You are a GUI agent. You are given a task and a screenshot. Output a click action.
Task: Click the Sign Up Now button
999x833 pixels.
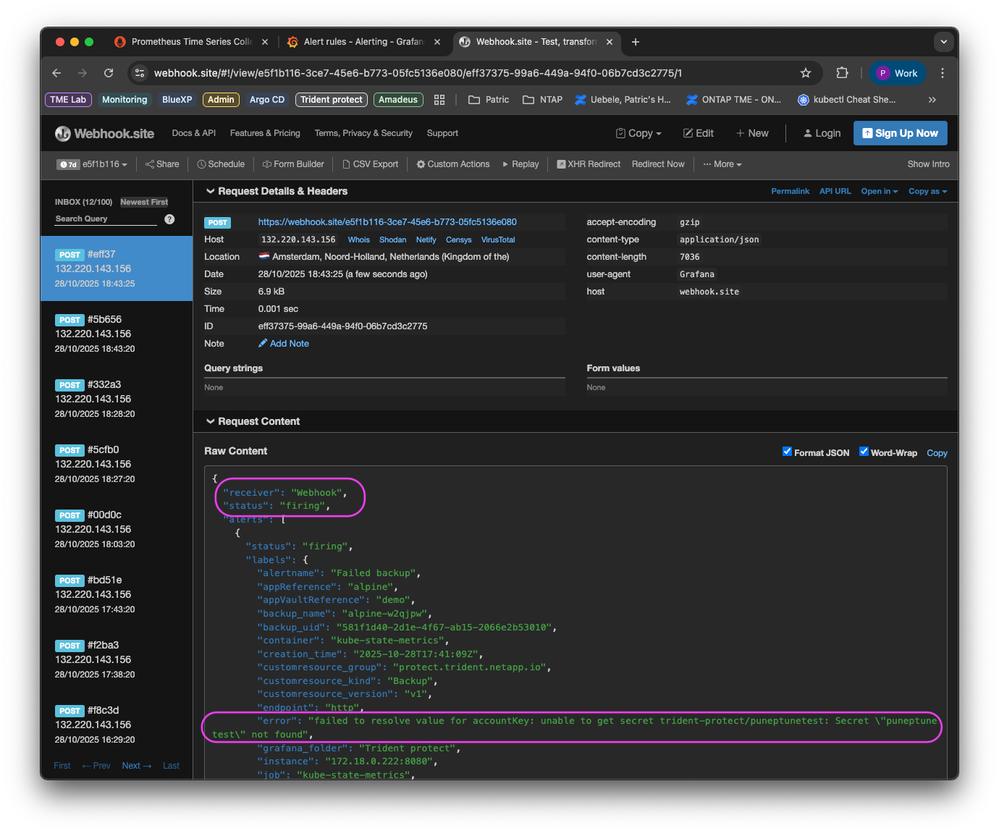click(x=898, y=132)
